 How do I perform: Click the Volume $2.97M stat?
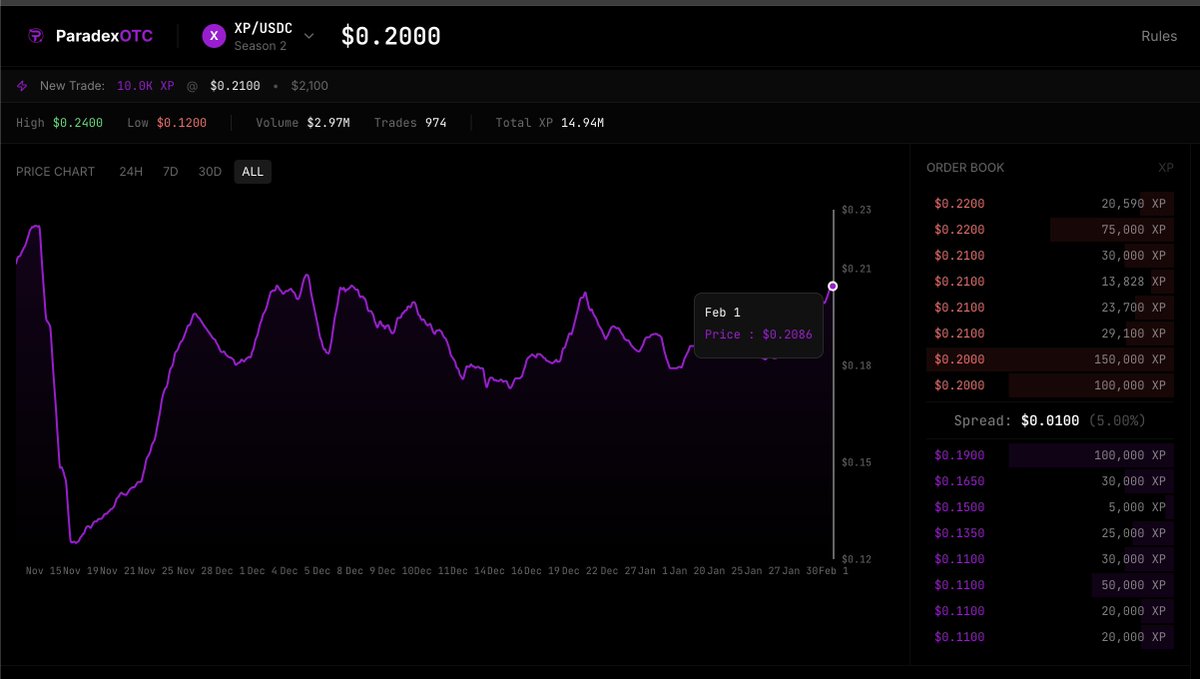coord(303,123)
